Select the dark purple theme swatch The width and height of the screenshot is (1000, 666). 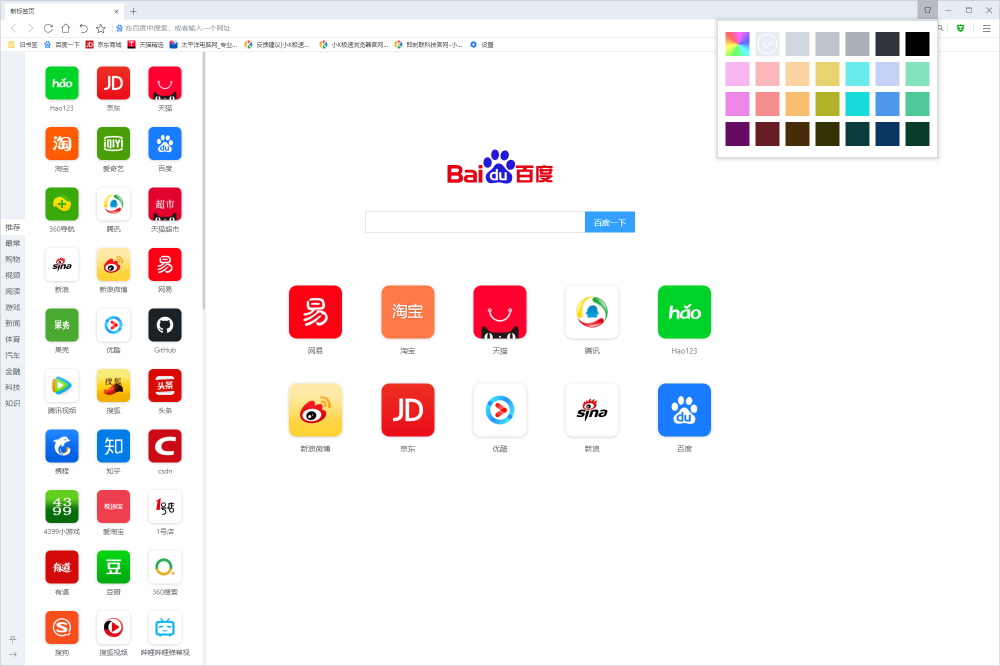(737, 134)
